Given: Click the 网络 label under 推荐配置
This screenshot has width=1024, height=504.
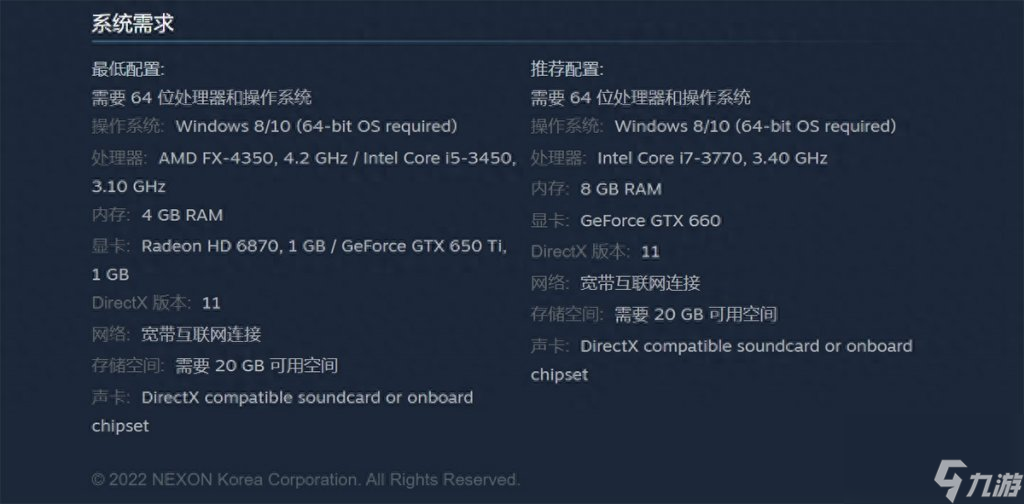Looking at the screenshot, I should [x=550, y=282].
